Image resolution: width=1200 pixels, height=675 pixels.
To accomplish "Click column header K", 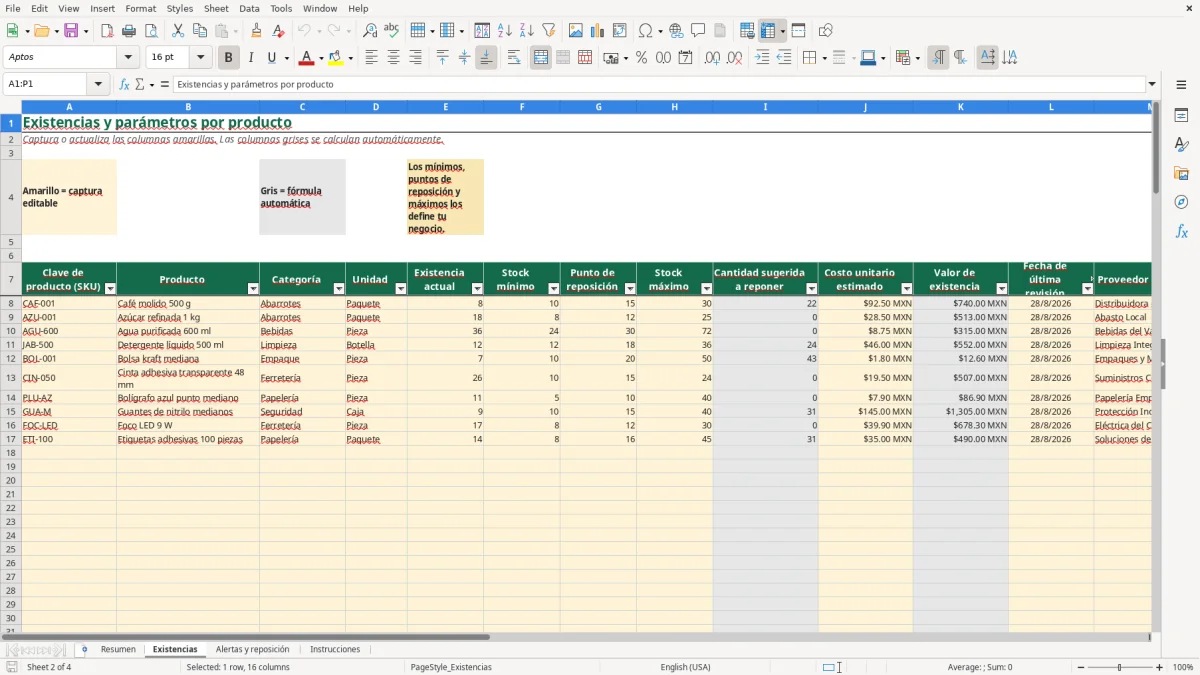I will pyautogui.click(x=960, y=106).
